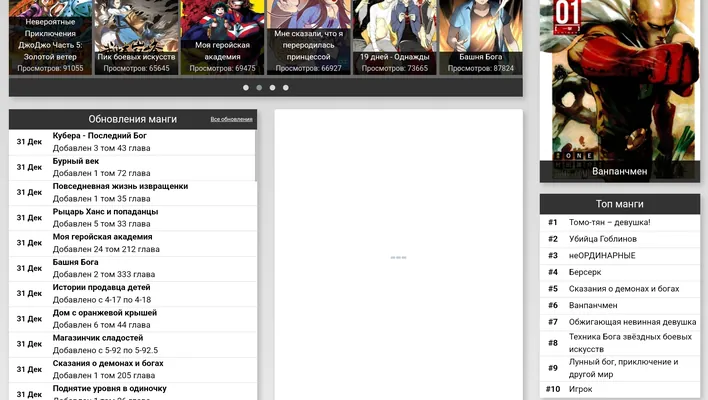The height and width of the screenshot is (400, 708).
Task: Open 'Моя геройская академия' in updates list
Action: coord(102,237)
